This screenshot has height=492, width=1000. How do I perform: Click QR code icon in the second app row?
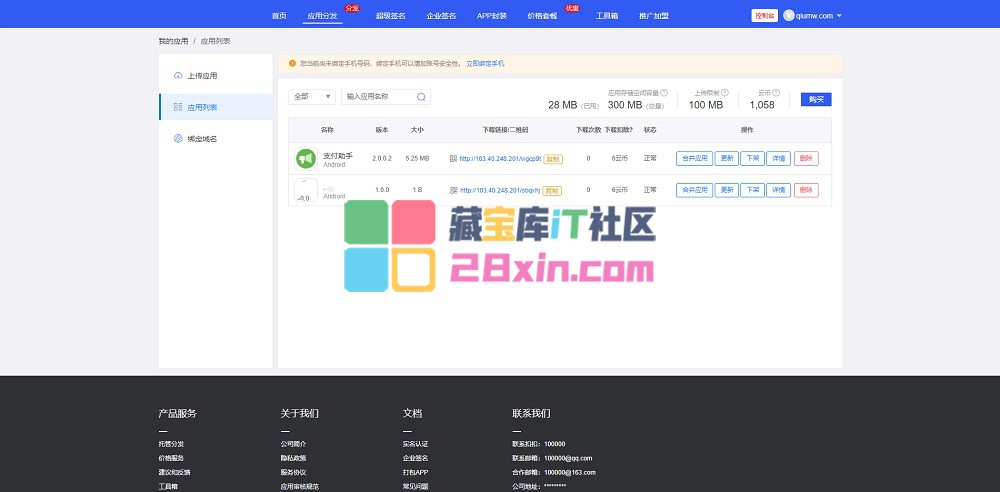(x=453, y=190)
